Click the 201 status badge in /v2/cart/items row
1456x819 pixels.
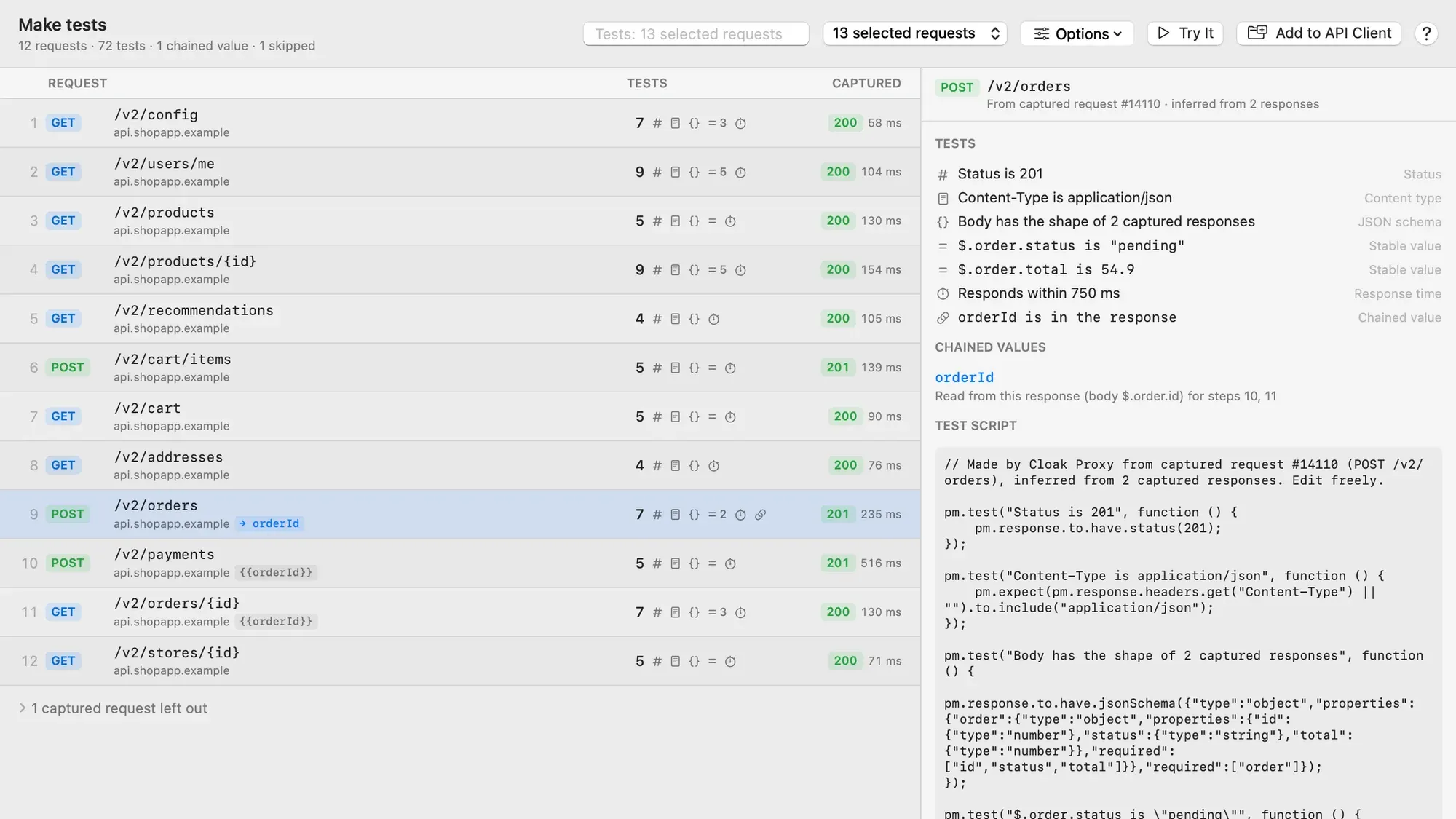(837, 368)
